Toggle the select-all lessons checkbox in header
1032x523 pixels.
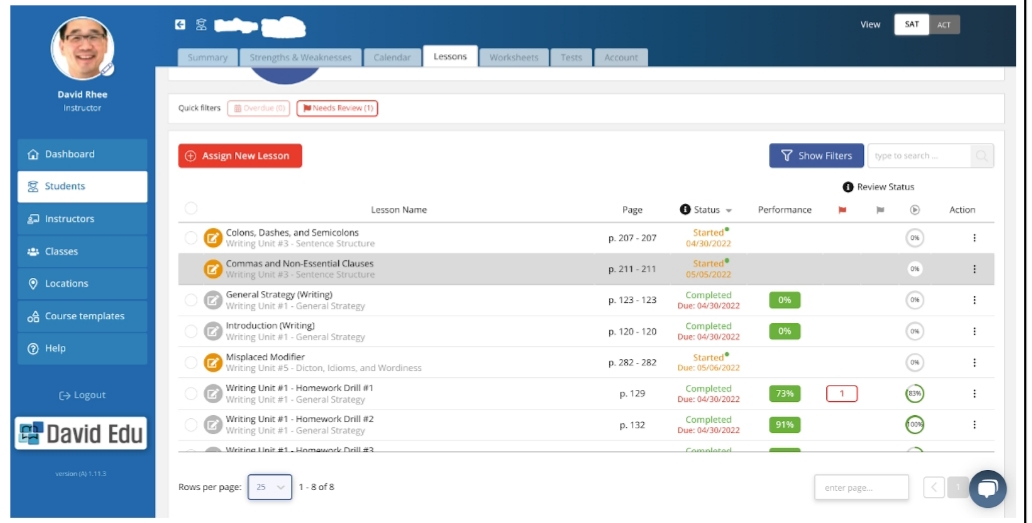[191, 208]
